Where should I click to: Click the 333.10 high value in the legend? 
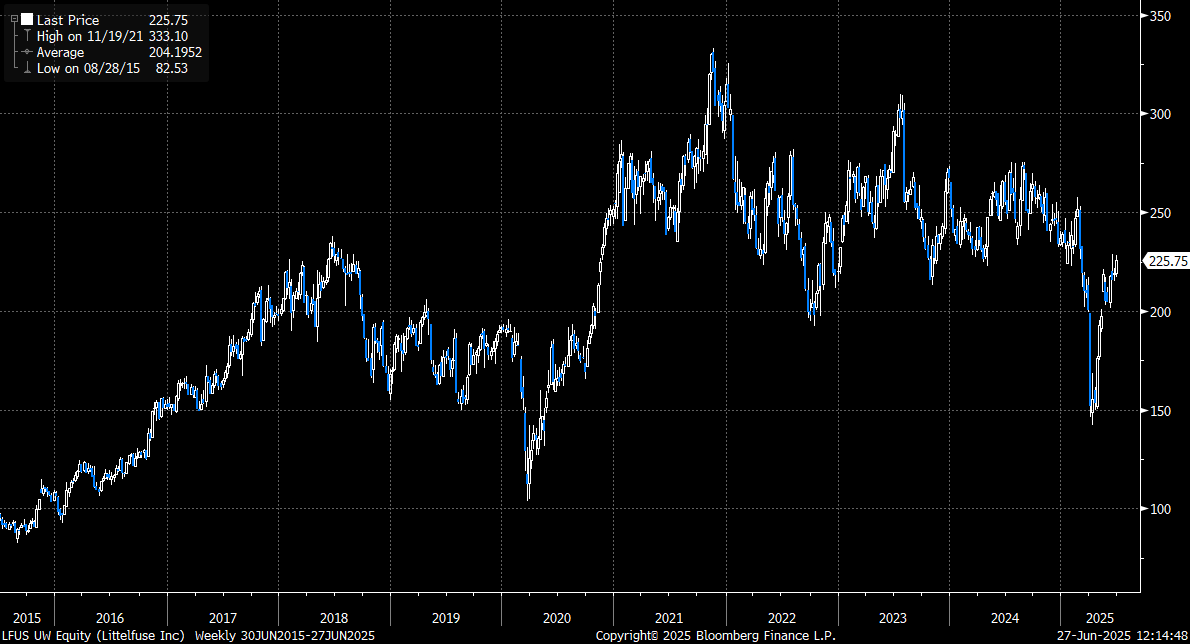click(168, 36)
